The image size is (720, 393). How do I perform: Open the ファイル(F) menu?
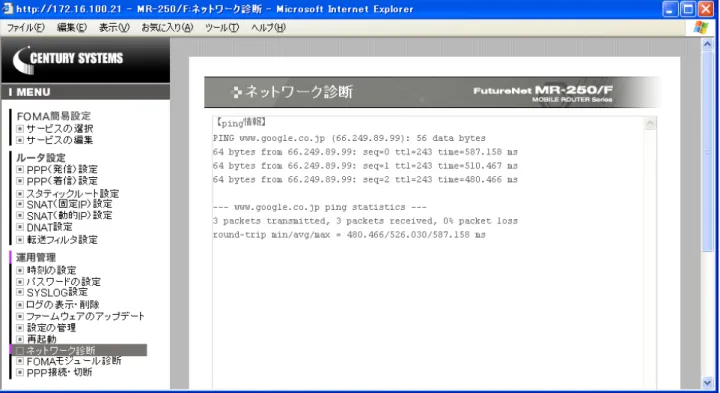[x=25, y=28]
